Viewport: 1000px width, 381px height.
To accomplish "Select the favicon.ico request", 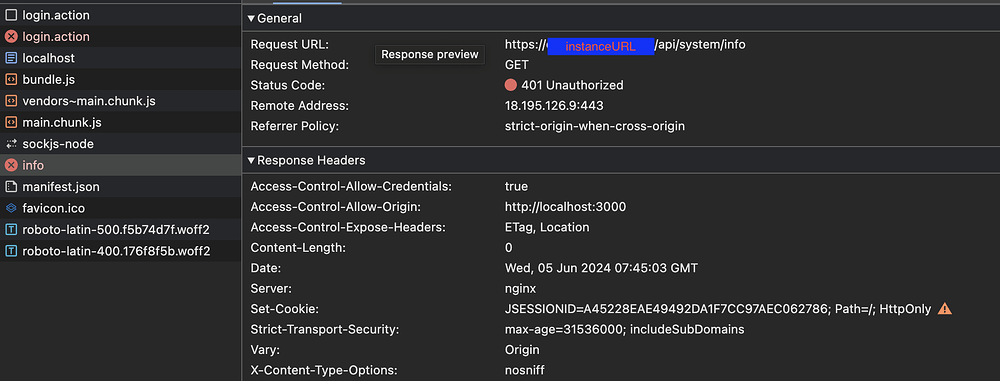I will [x=121, y=209].
